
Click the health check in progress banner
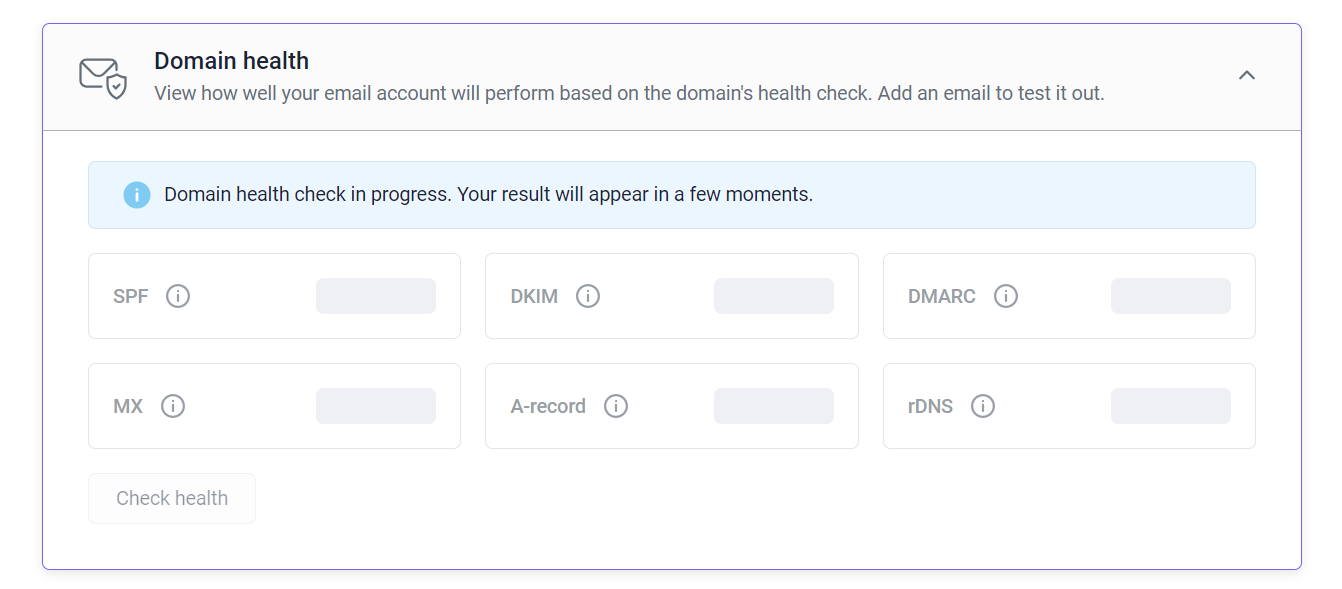672,195
